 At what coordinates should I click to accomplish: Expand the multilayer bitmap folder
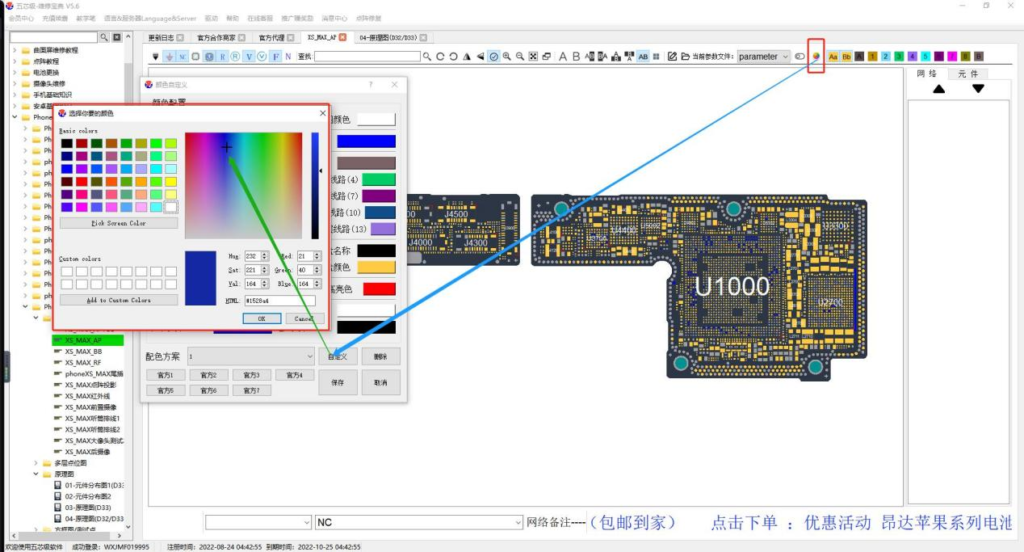click(36, 463)
